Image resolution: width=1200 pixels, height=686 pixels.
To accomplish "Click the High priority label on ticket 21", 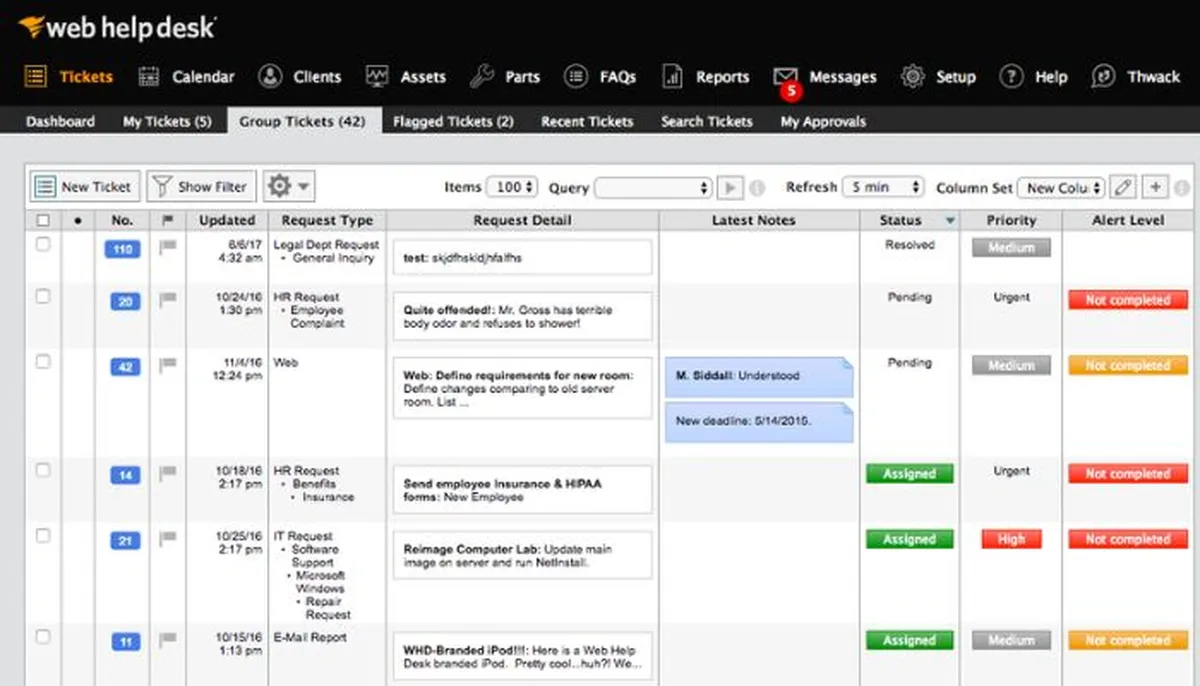I will pos(1011,539).
